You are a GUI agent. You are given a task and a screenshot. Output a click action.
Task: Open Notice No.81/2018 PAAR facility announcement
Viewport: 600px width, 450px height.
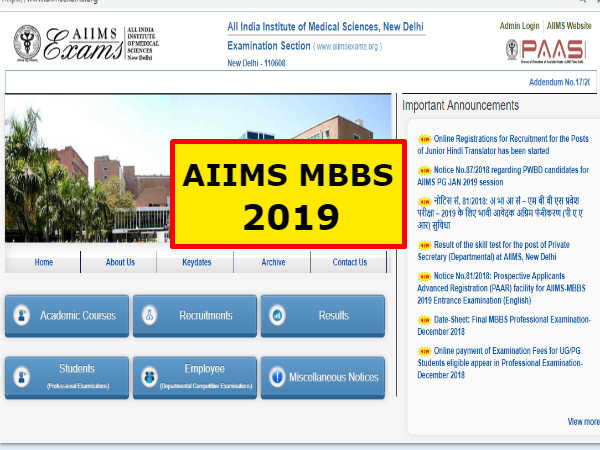(501, 288)
